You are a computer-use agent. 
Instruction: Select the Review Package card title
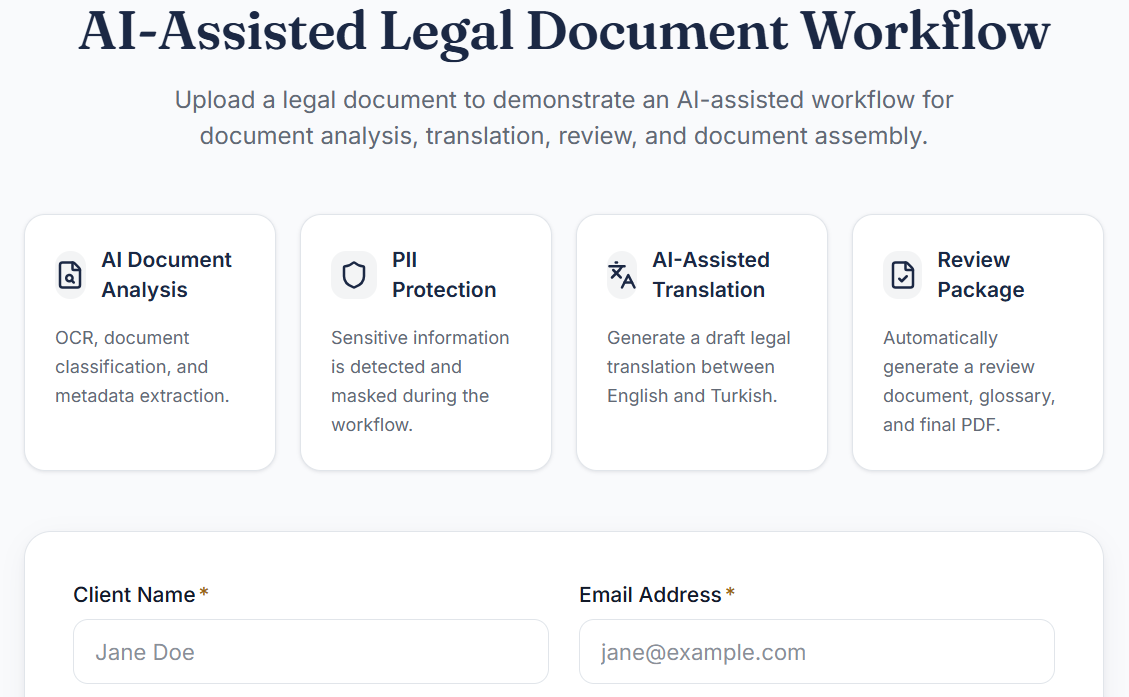tap(981, 274)
